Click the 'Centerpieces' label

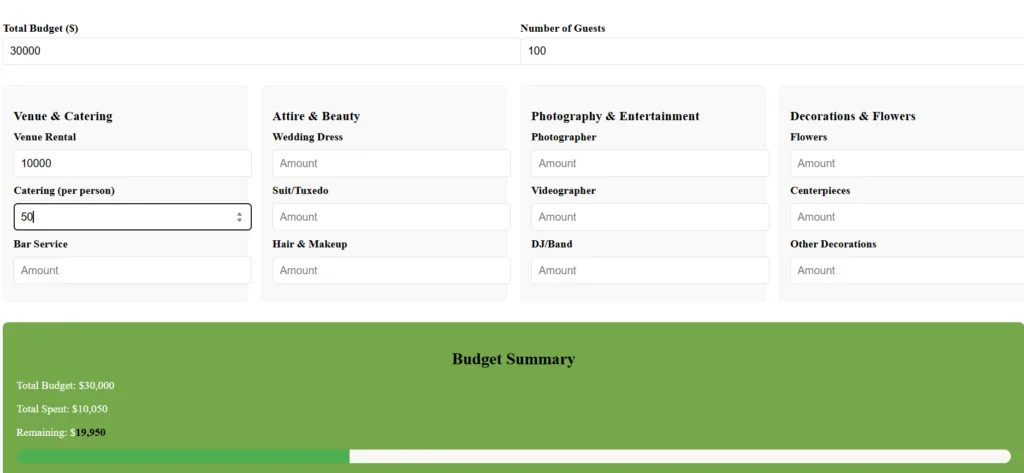(x=820, y=191)
